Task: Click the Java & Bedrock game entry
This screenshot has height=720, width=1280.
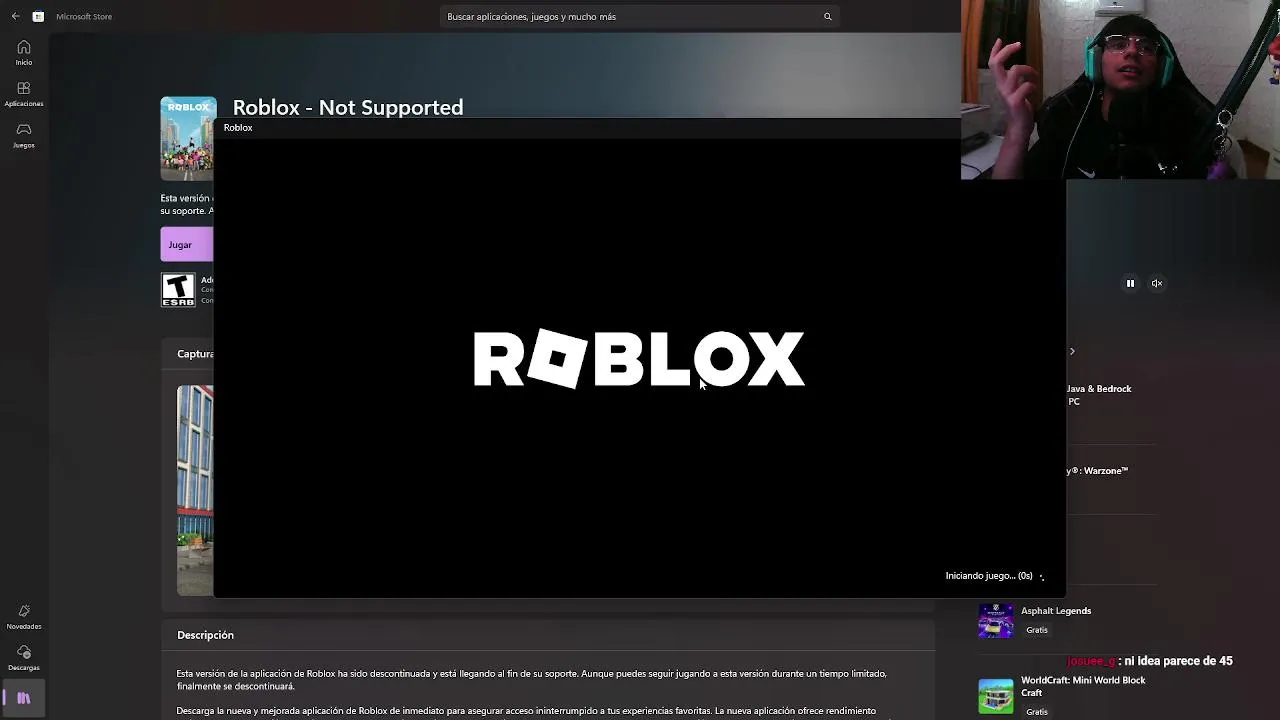Action: (x=1099, y=395)
